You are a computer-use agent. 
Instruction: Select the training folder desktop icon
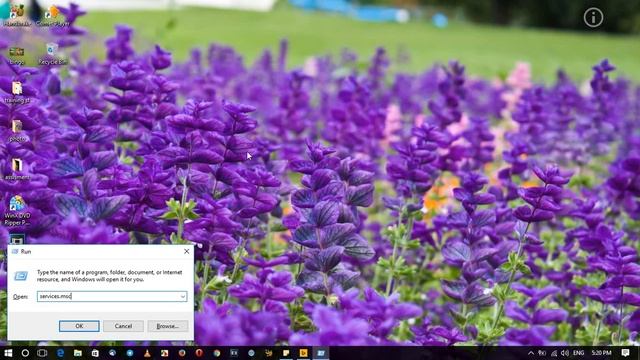(17, 92)
